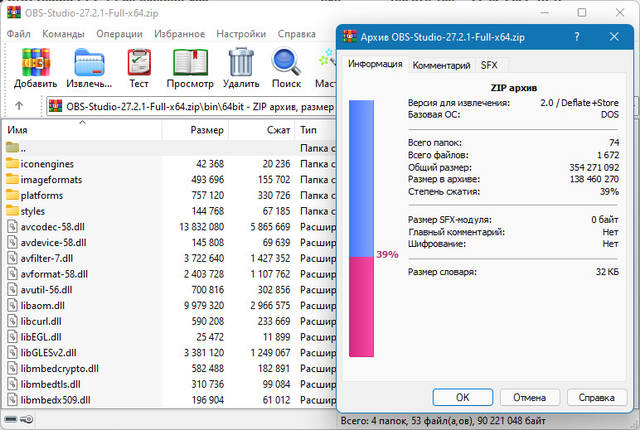This screenshot has width=640, height=430.
Task: Switch to the Информация tab
Action: point(375,64)
